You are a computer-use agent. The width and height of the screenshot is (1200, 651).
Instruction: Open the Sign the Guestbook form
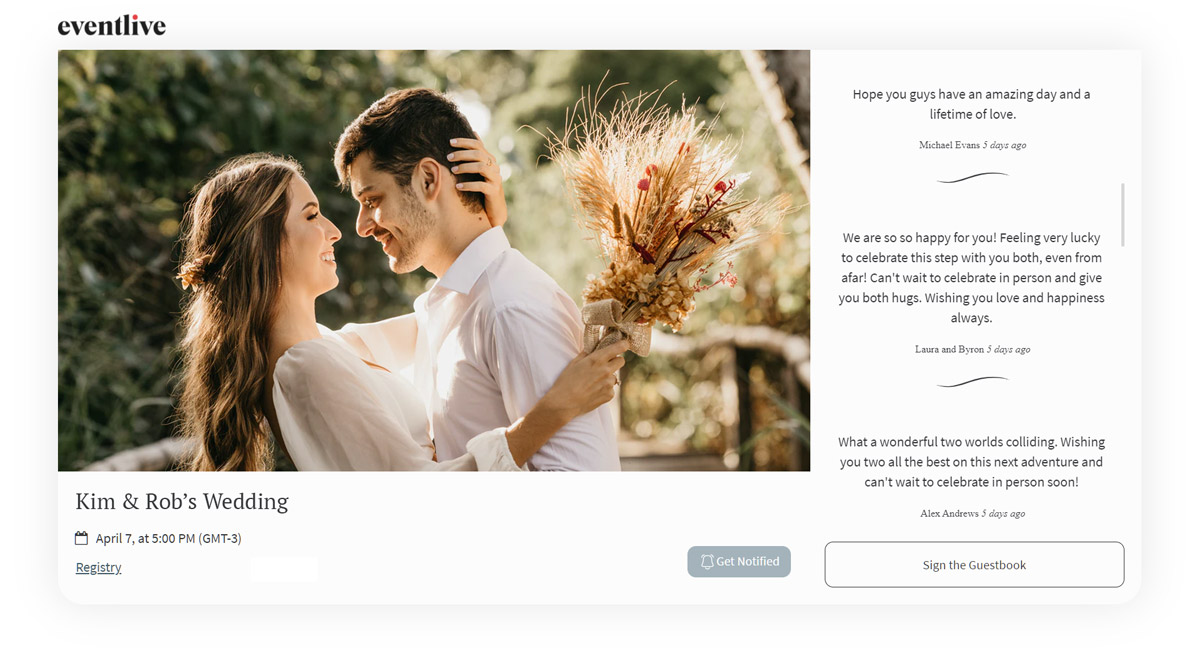tap(974, 565)
